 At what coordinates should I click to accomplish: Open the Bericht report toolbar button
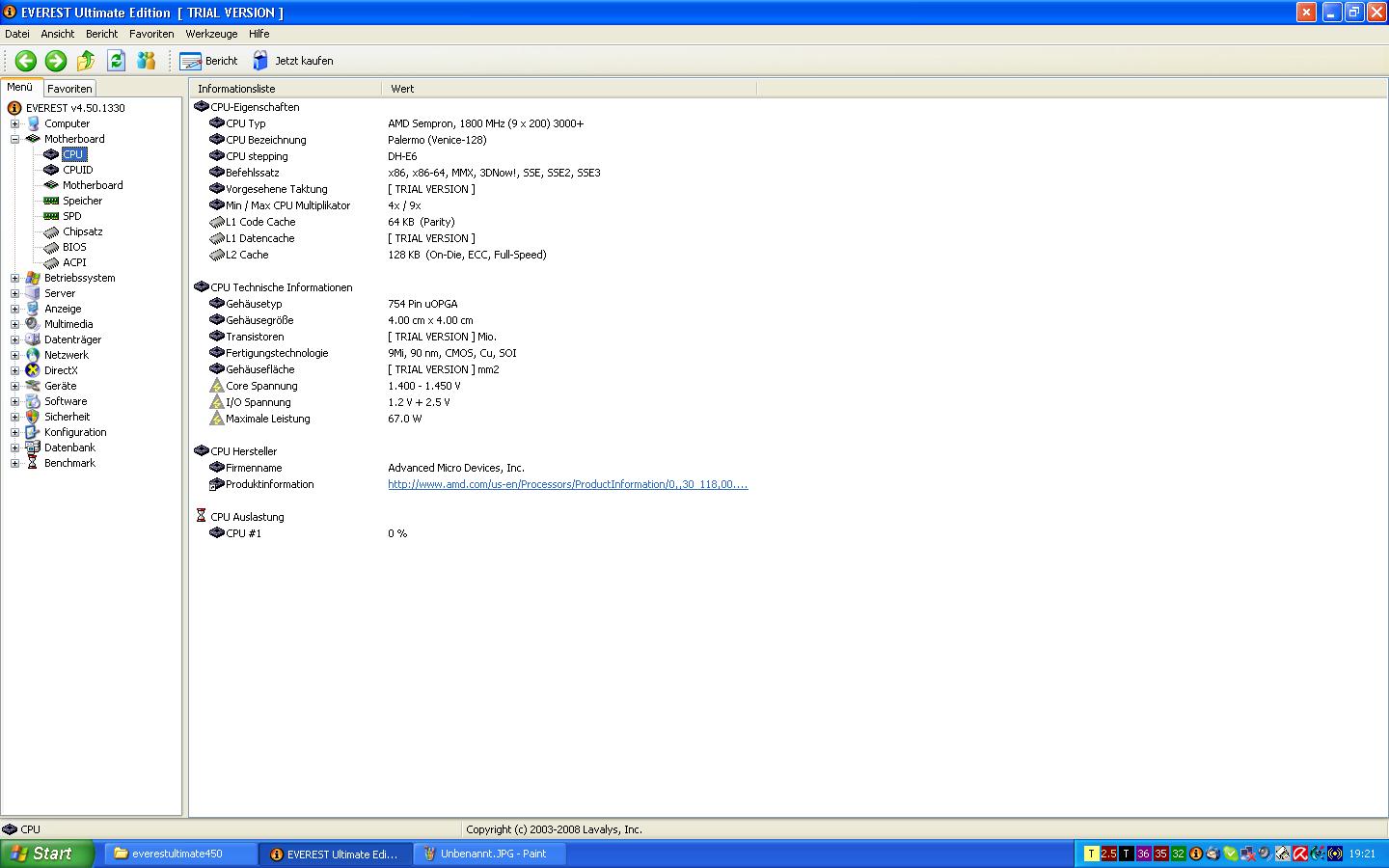click(x=209, y=61)
